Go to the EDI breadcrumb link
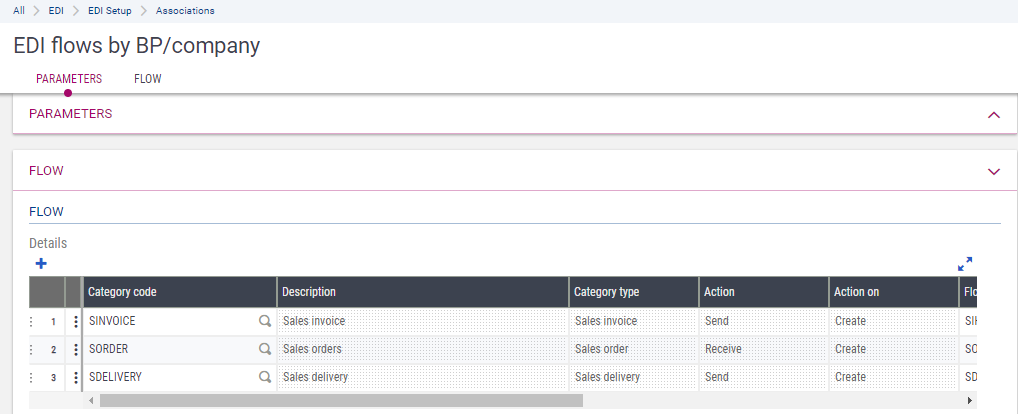Screen dimensions: 1018x414 pos(56,11)
